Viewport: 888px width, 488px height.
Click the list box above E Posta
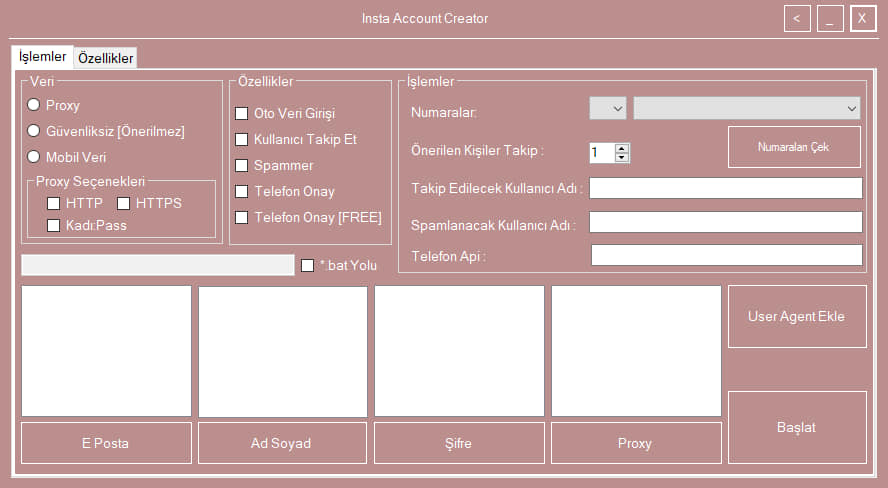(x=106, y=351)
